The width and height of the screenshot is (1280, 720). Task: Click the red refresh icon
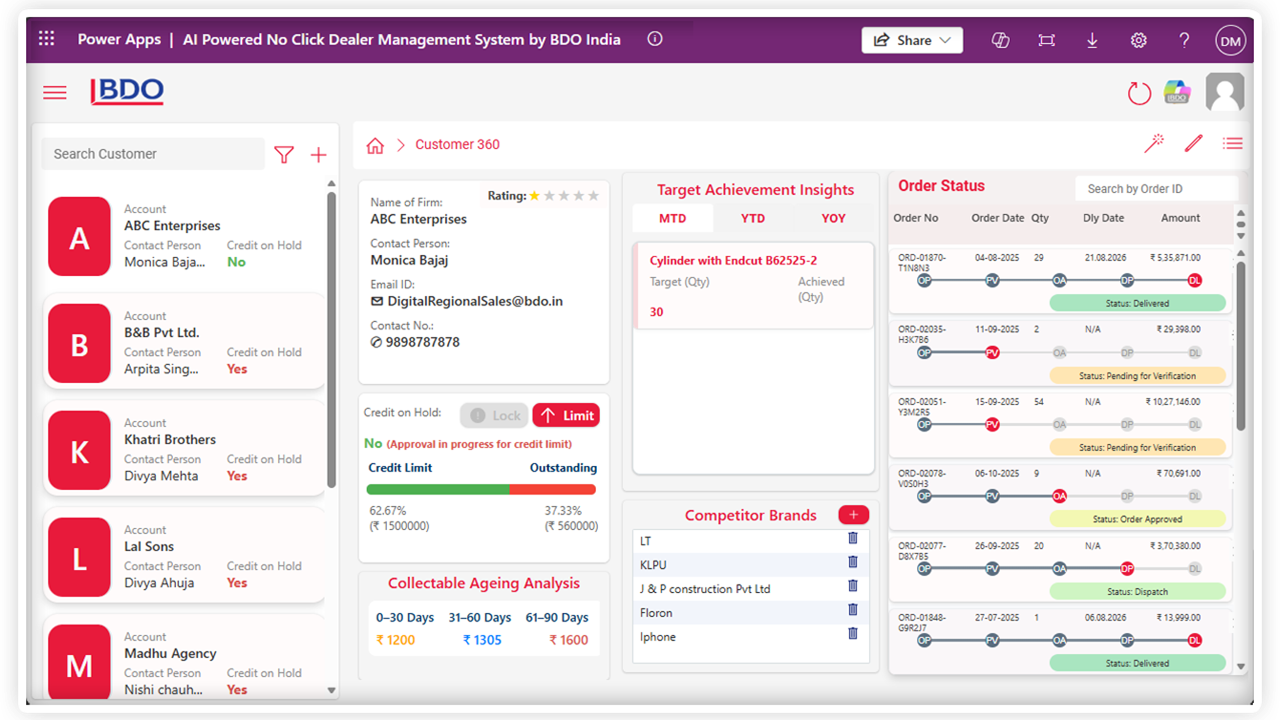click(1139, 93)
